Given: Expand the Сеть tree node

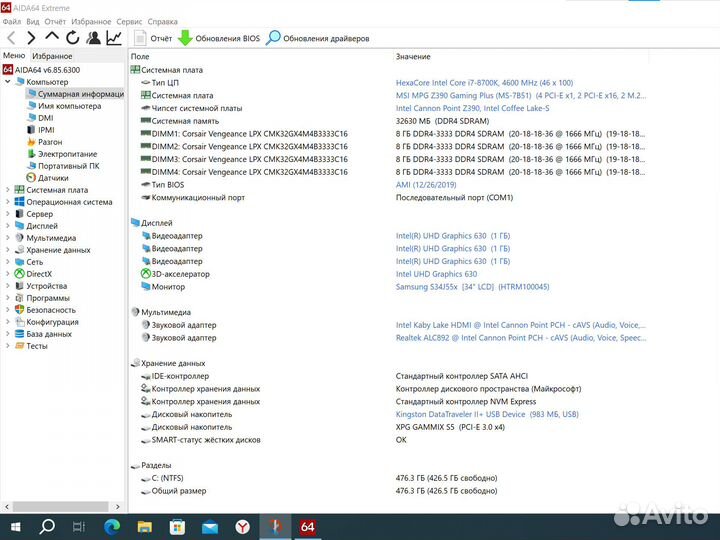Looking at the screenshot, I should (x=7, y=262).
